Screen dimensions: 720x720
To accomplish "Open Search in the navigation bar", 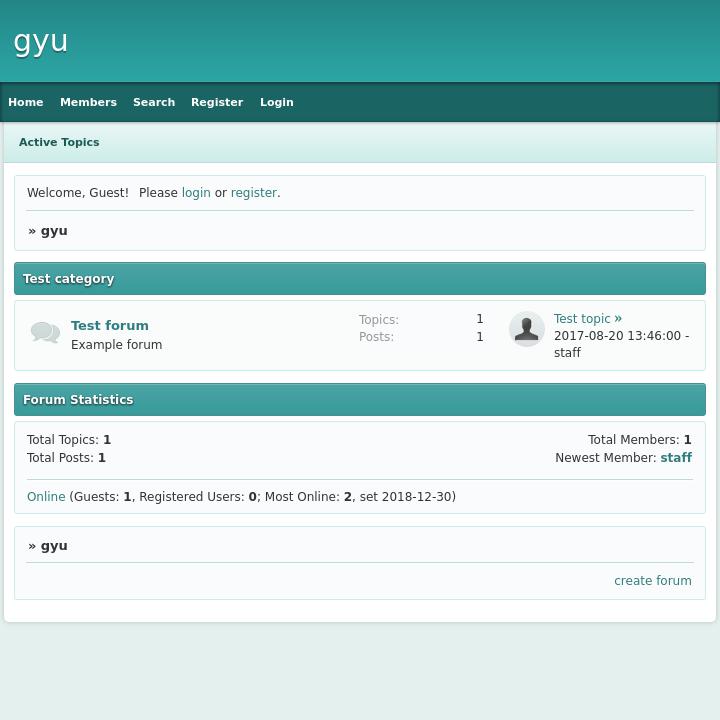I will [154, 102].
